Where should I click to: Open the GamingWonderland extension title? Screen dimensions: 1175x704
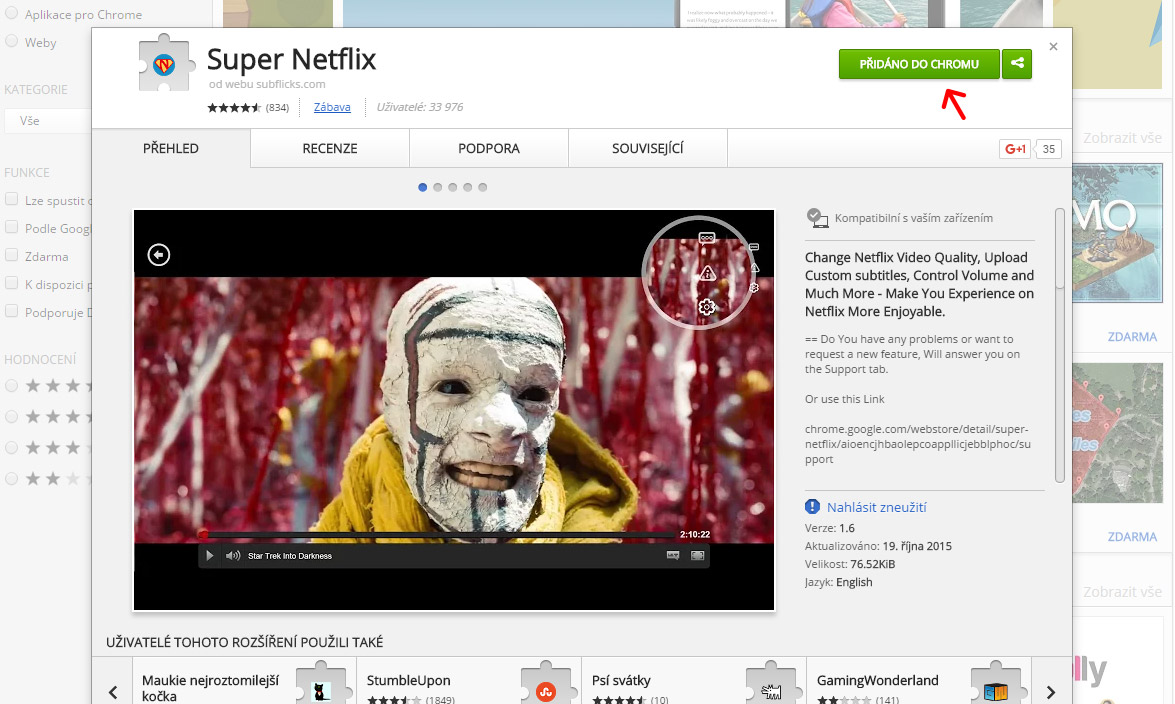[x=878, y=680]
